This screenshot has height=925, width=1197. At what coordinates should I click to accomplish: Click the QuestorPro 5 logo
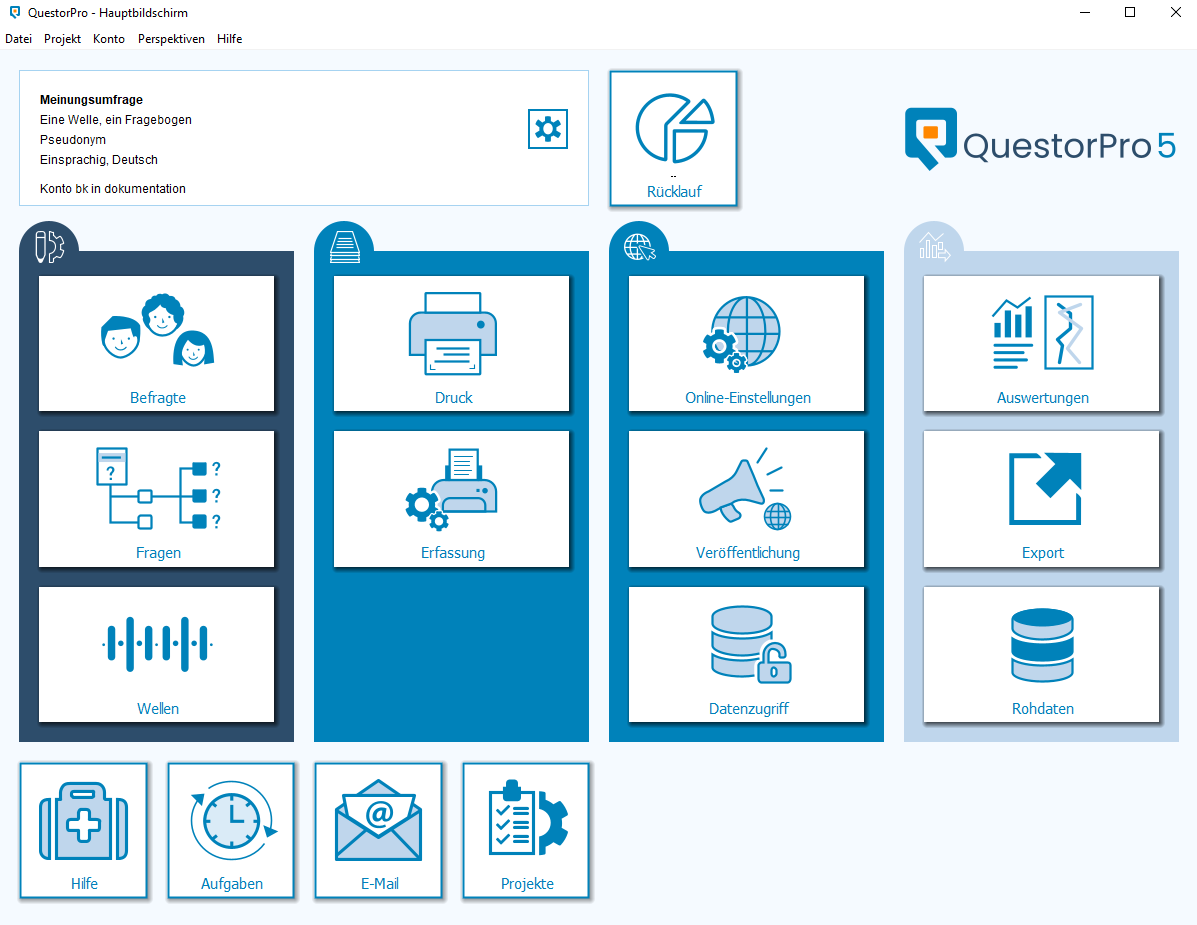(x=1041, y=140)
